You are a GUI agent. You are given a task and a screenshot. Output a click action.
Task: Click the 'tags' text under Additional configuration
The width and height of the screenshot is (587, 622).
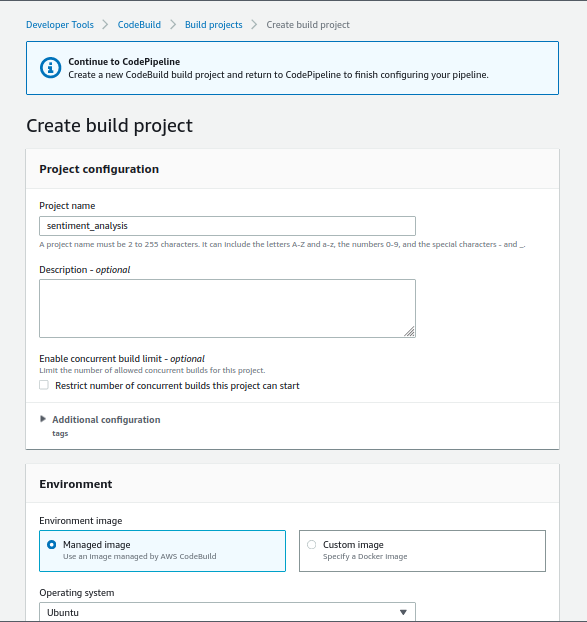click(60, 434)
